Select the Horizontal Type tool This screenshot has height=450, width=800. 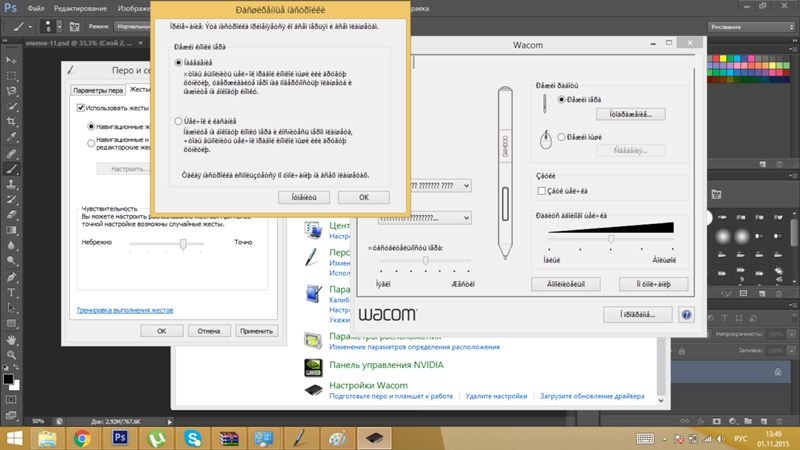(x=11, y=292)
